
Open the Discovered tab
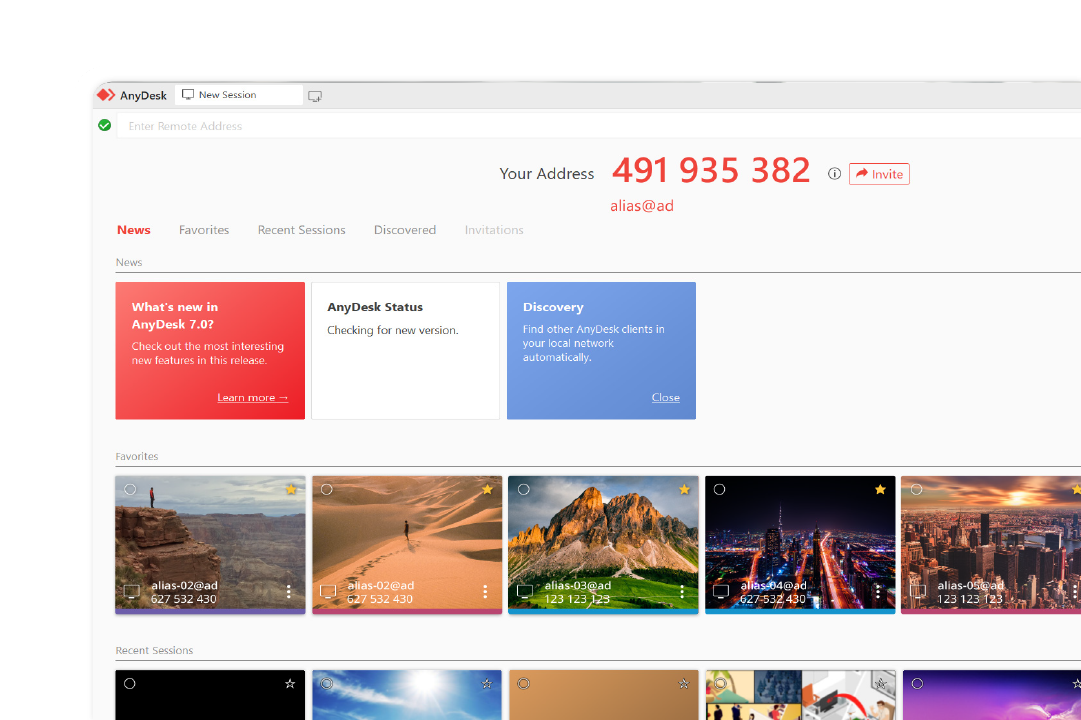pyautogui.click(x=405, y=230)
